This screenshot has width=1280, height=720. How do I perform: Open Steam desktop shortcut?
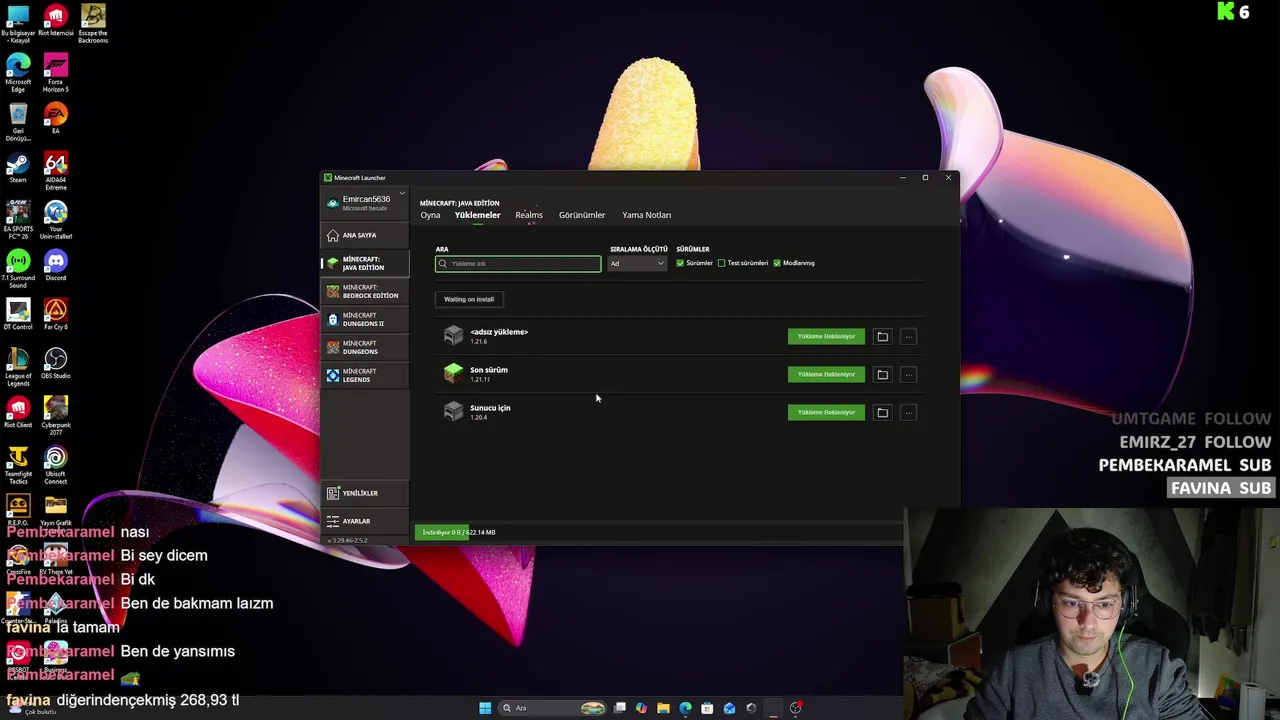tap(18, 168)
